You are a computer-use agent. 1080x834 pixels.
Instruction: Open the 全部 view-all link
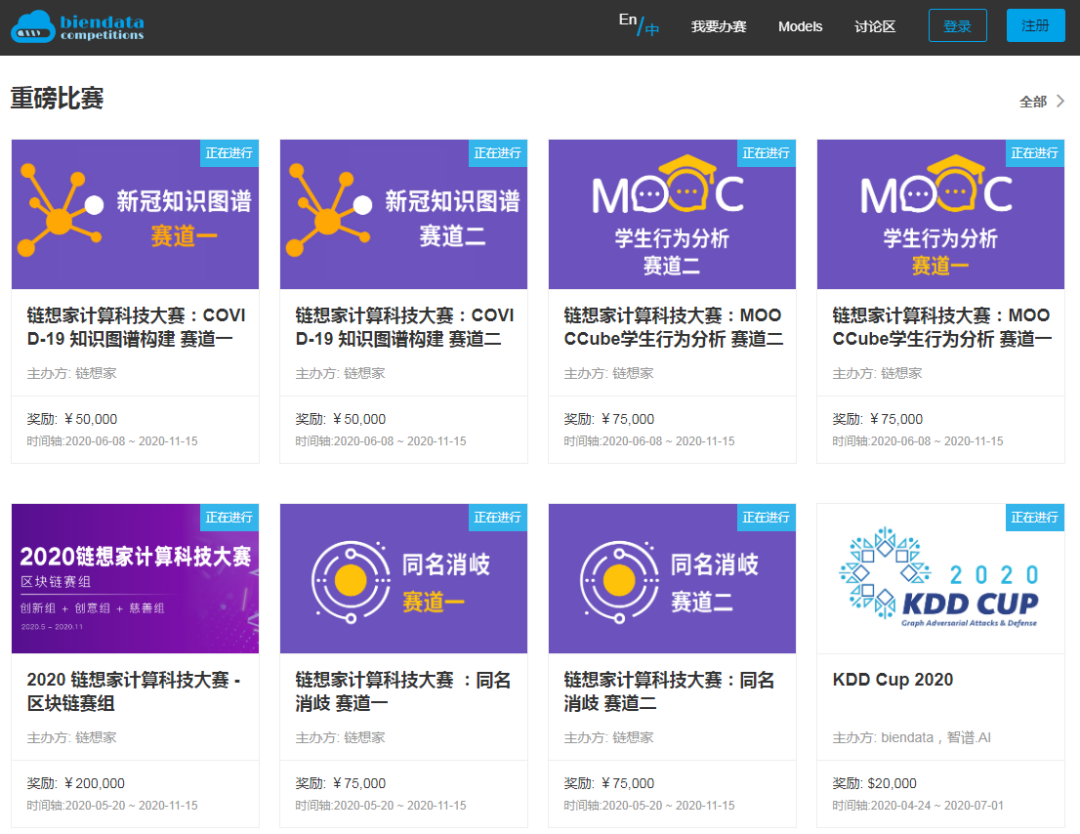(x=1033, y=102)
